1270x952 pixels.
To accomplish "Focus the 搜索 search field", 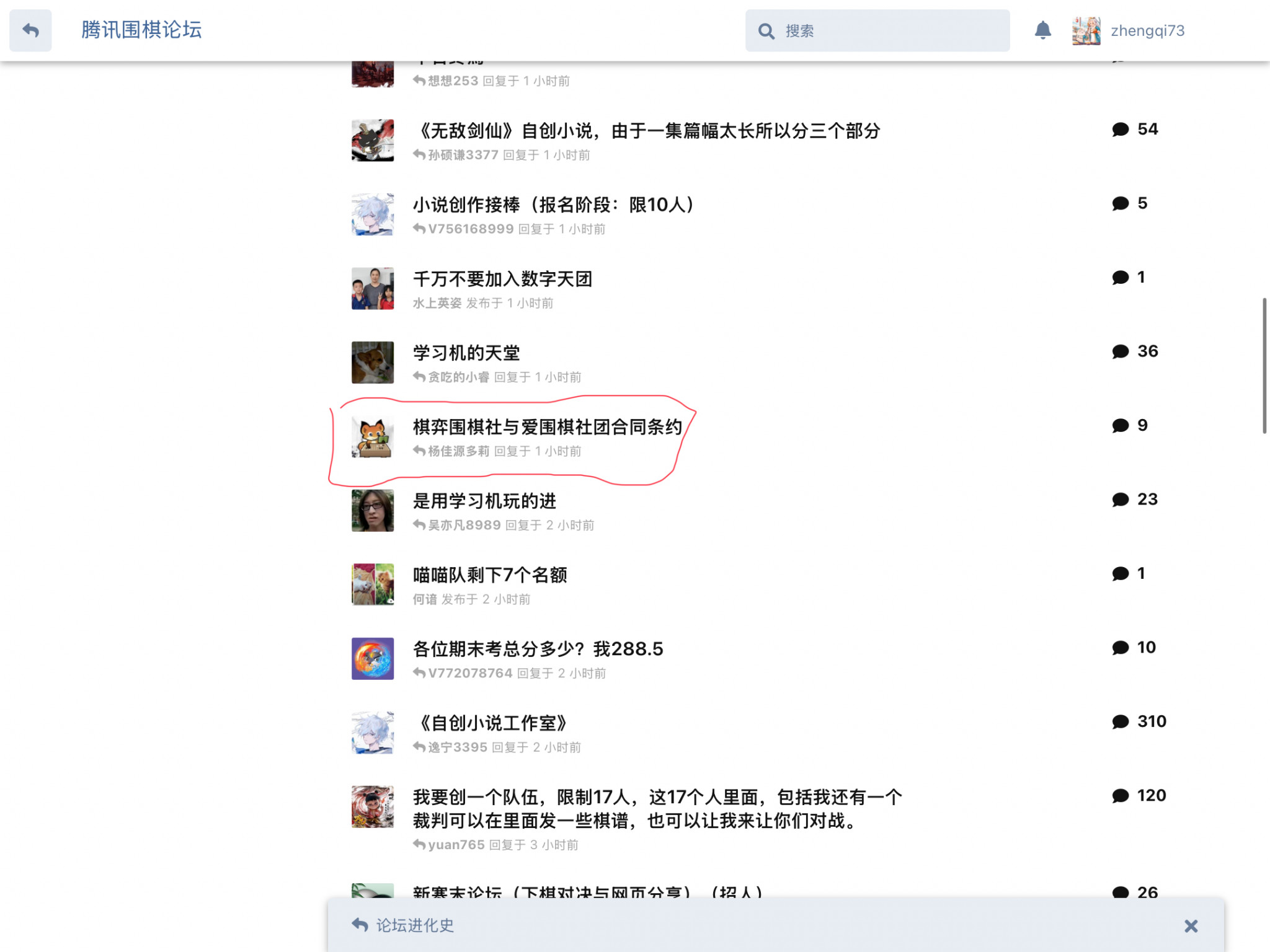I will pos(877,30).
